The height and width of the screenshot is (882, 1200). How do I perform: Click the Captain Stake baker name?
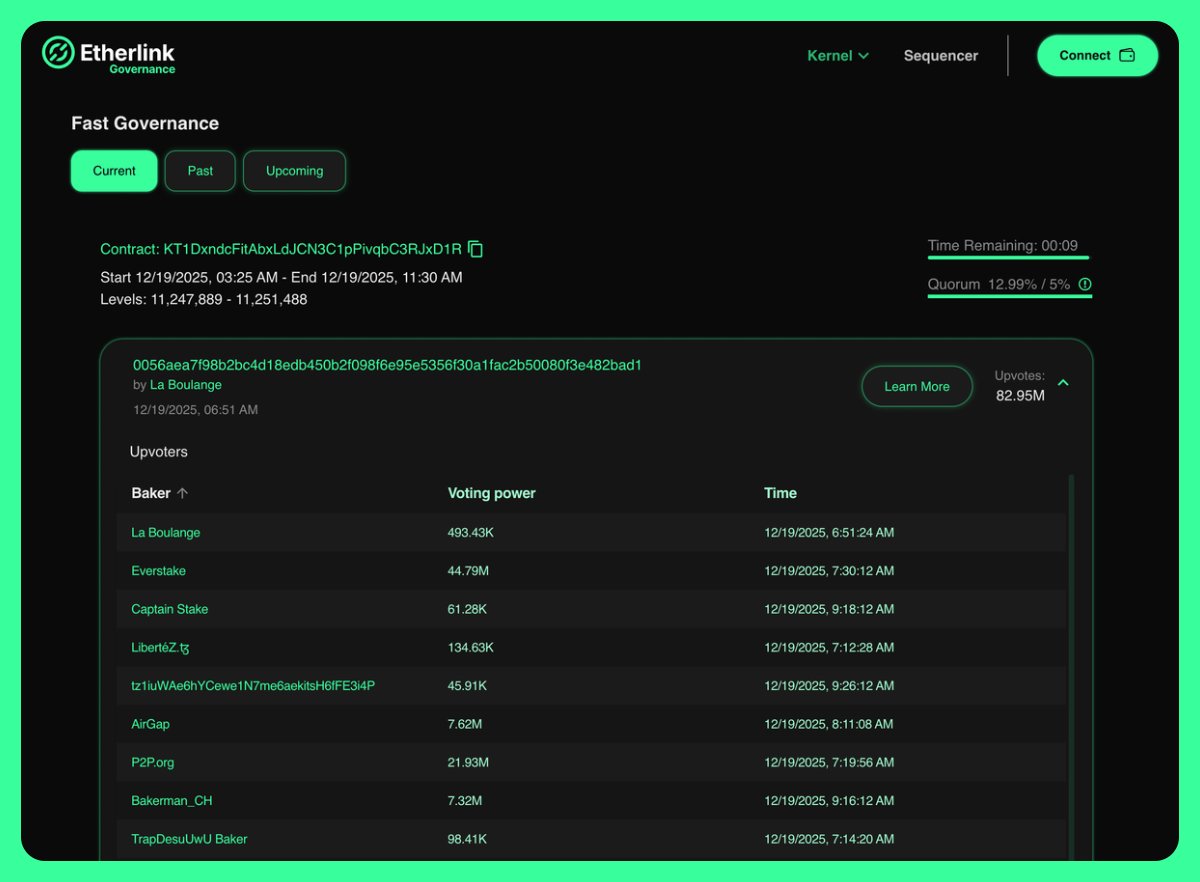170,609
